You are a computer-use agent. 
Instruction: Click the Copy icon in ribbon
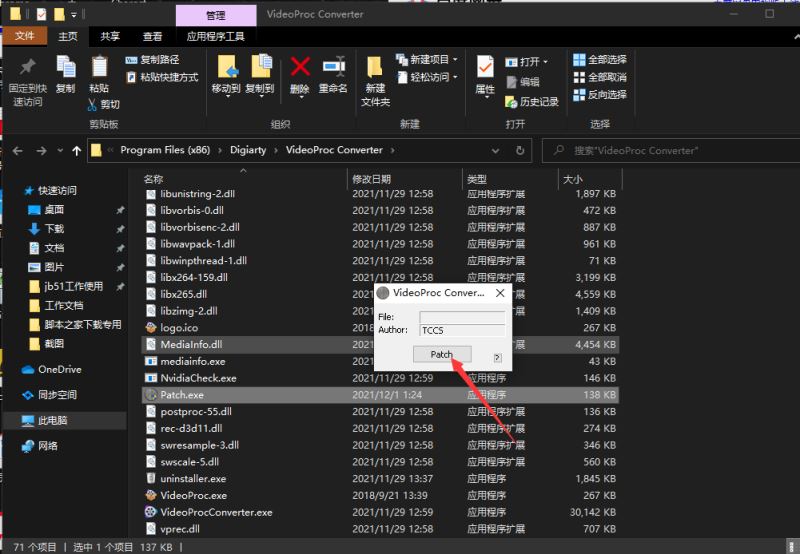point(65,67)
